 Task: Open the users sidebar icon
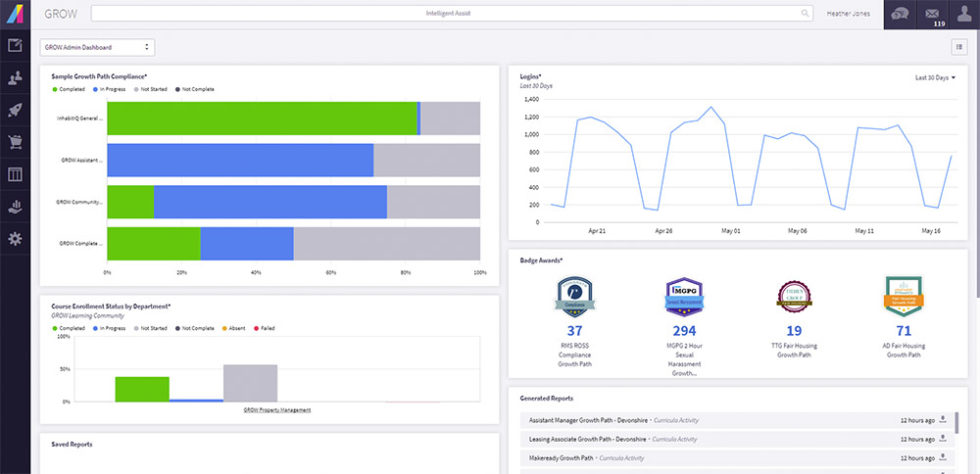tap(15, 78)
